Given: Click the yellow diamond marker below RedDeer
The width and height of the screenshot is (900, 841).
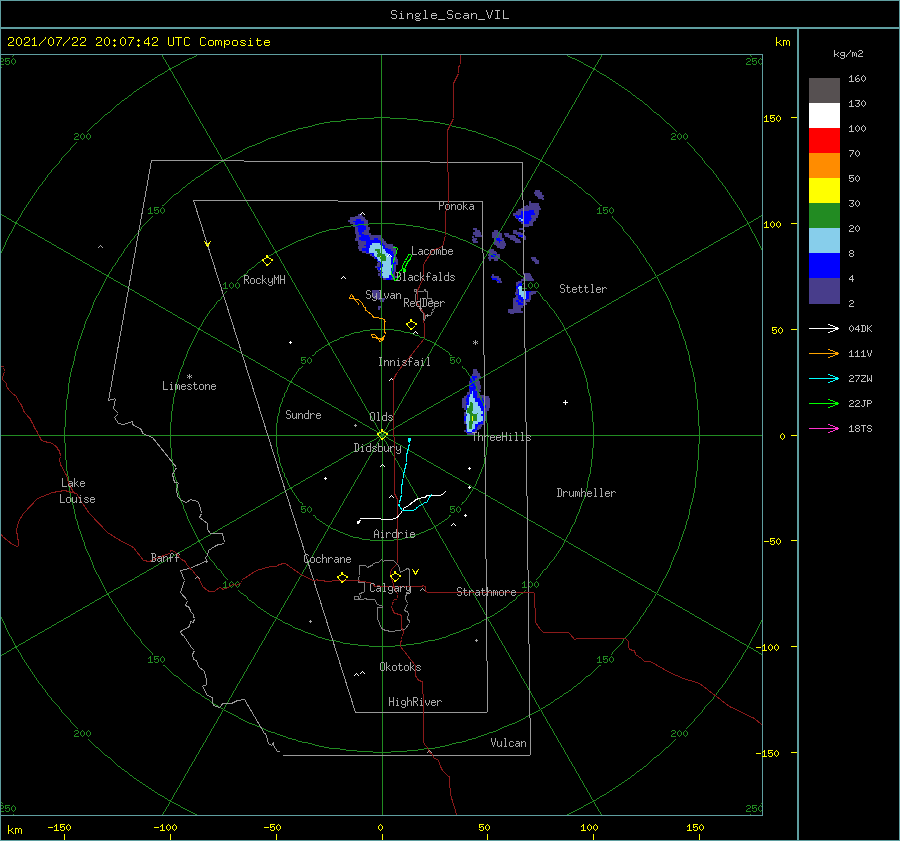Looking at the screenshot, I should pos(411,324).
